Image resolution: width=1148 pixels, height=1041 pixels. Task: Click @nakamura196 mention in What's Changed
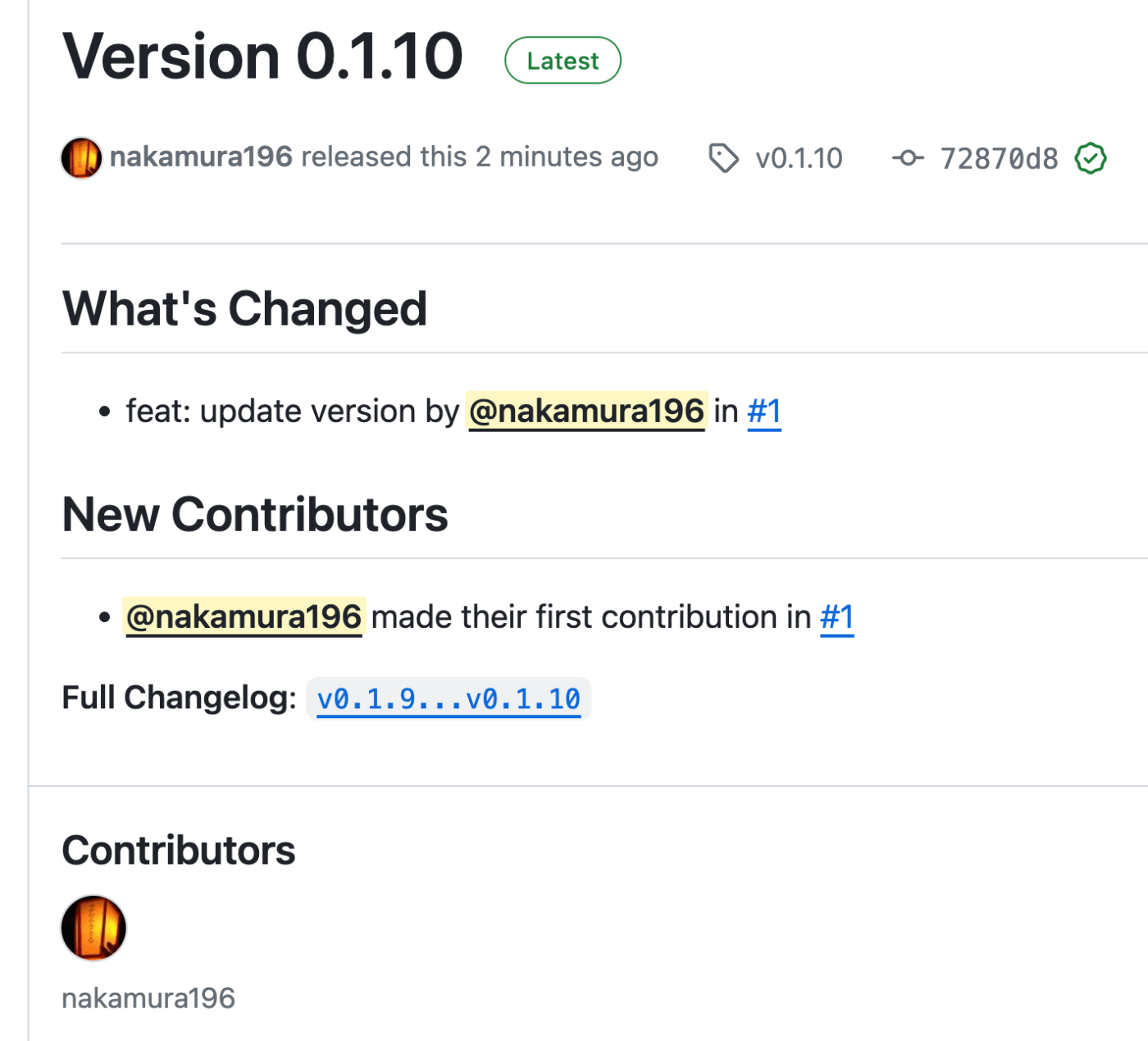point(586,411)
